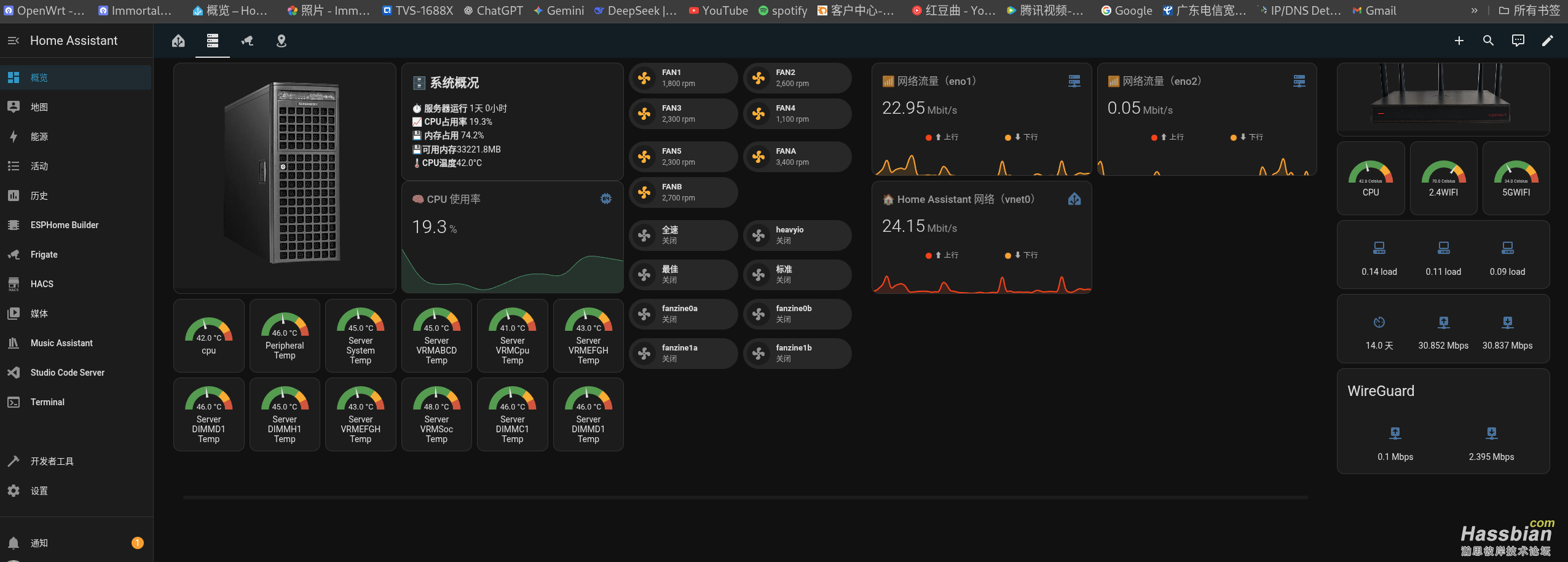Viewport: 1568px width, 562px height.
Task: Open Frigate from the sidebar
Action: [44, 255]
